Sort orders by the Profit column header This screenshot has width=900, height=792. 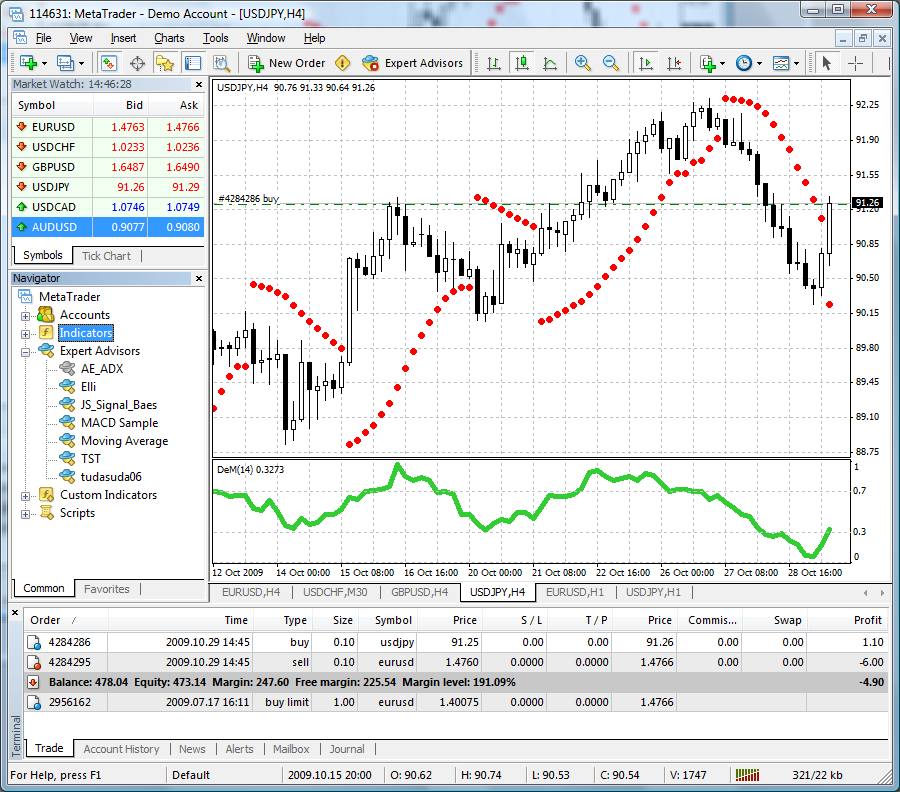tap(847, 620)
